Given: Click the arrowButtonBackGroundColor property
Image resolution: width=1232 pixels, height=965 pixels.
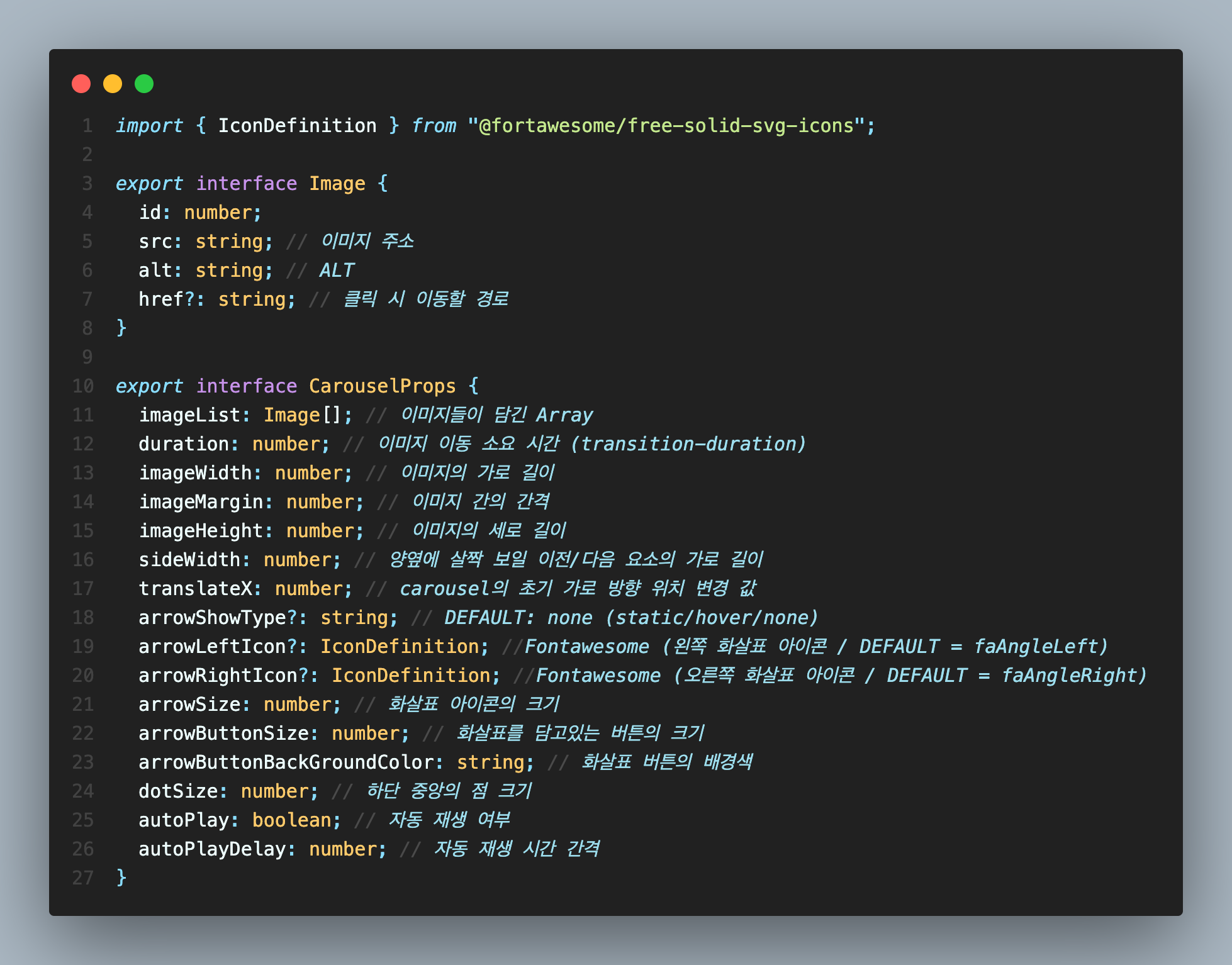Looking at the screenshot, I should [x=286, y=762].
